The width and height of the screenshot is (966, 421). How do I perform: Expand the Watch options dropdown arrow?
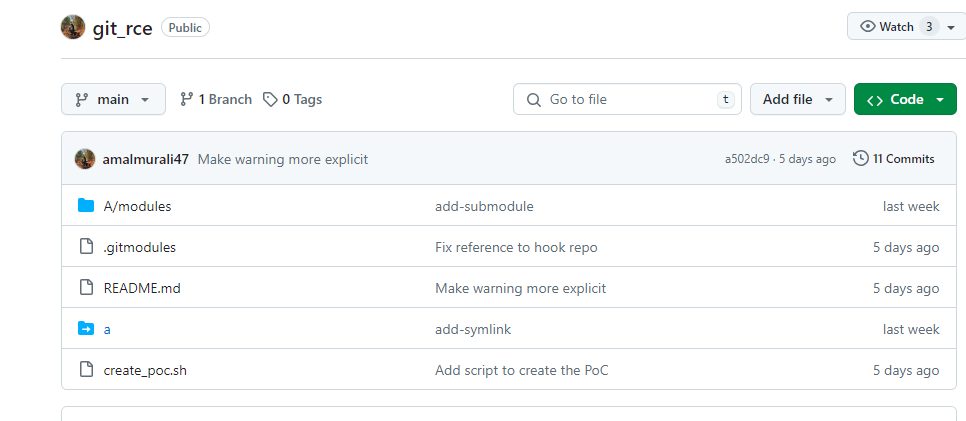coord(950,27)
